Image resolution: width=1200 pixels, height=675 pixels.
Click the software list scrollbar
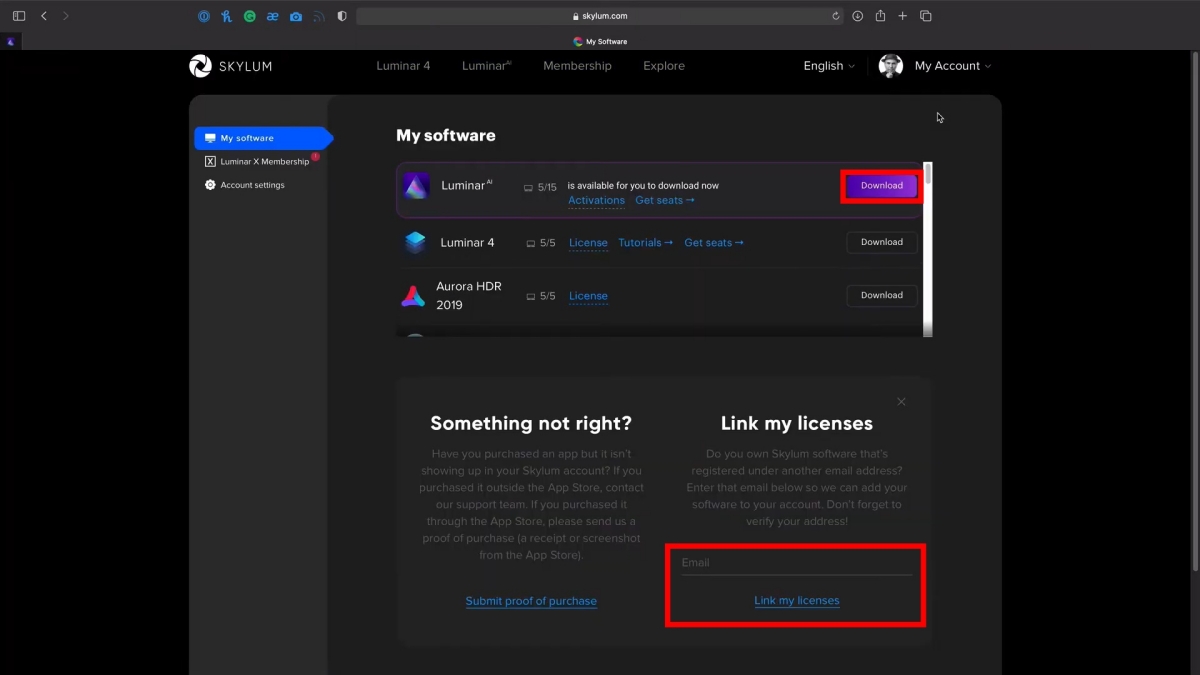pos(928,250)
